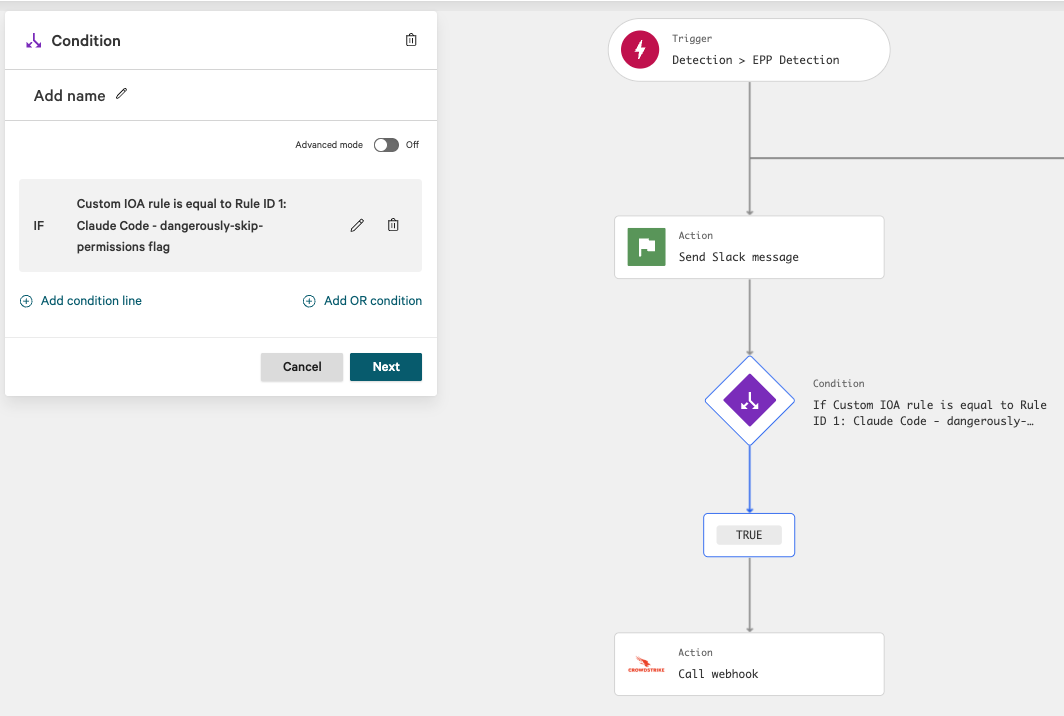This screenshot has height=716, width=1064.
Task: Select the green flag Send Slack message icon
Action: [646, 247]
